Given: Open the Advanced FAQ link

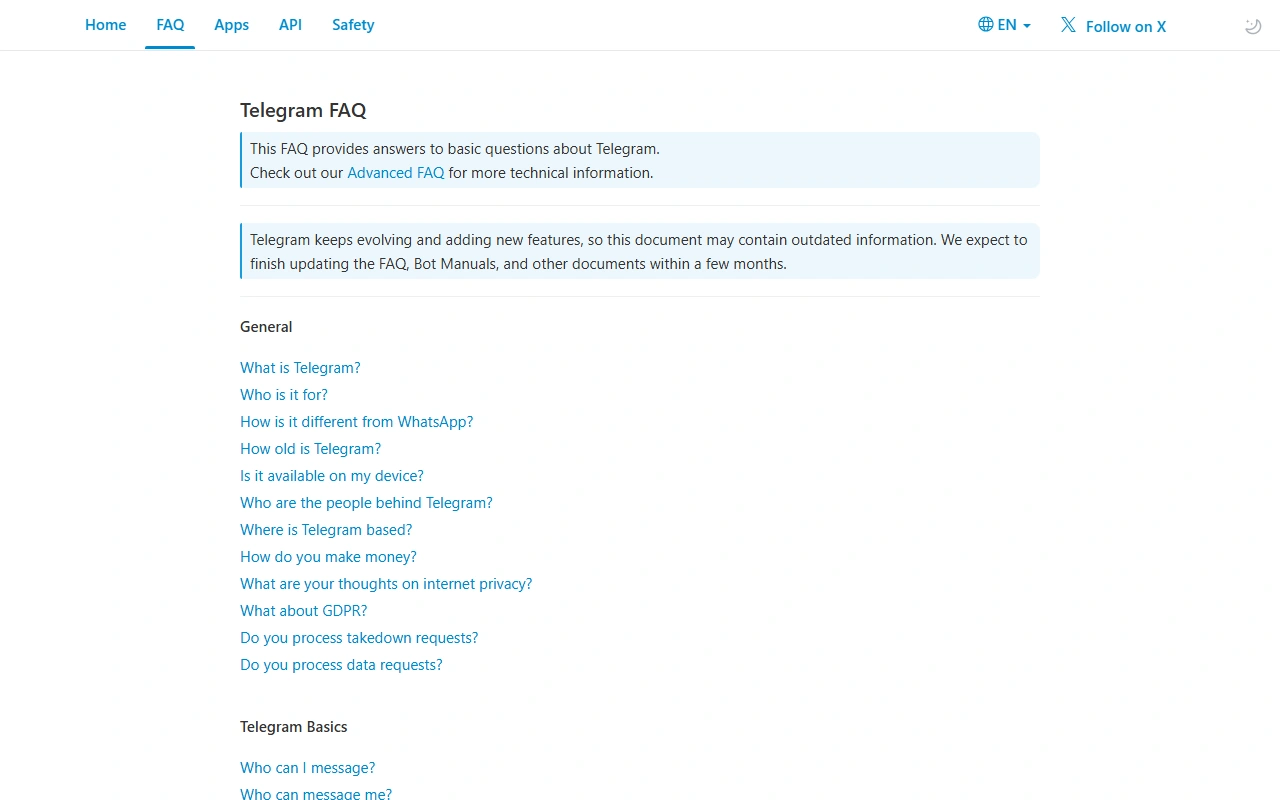Looking at the screenshot, I should coord(396,173).
